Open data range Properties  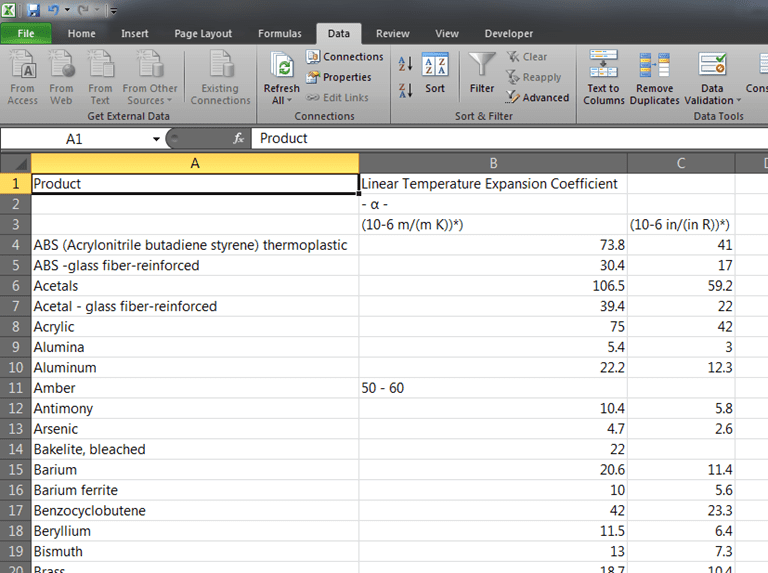pyautogui.click(x=338, y=77)
